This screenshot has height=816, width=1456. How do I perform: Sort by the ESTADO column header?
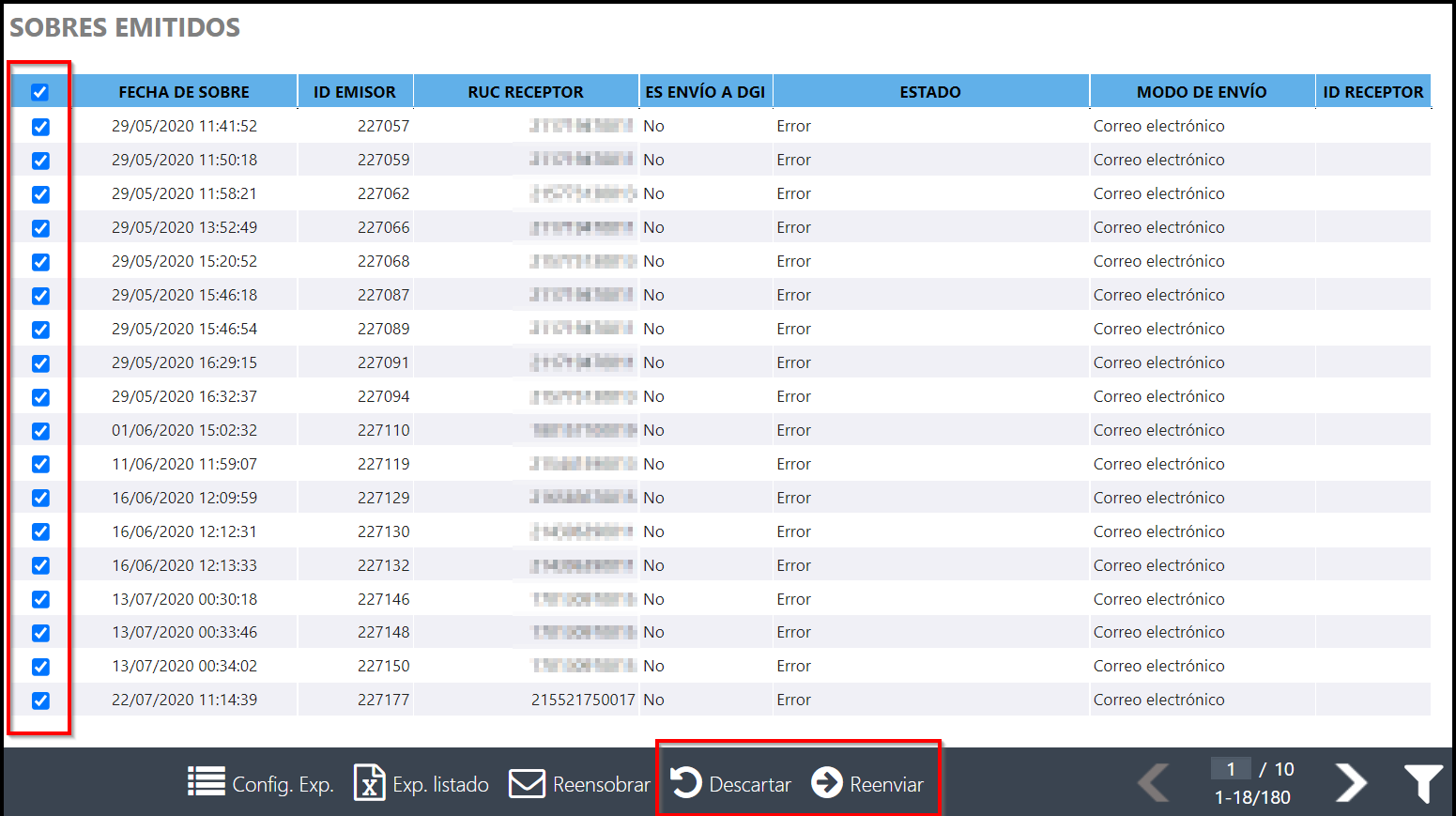click(x=929, y=92)
